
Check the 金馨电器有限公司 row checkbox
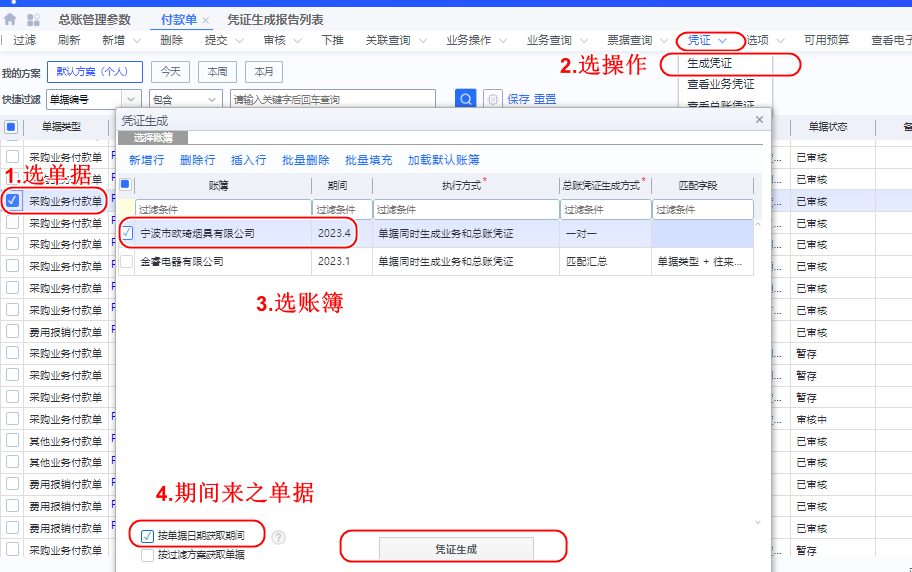127,261
